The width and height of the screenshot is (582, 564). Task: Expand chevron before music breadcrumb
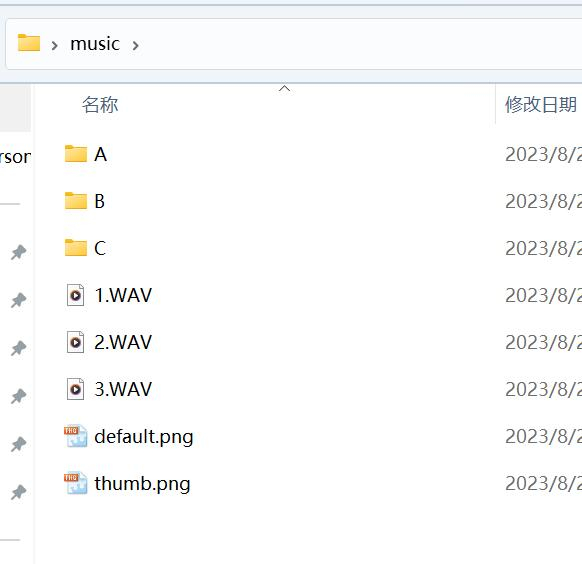tap(55, 45)
